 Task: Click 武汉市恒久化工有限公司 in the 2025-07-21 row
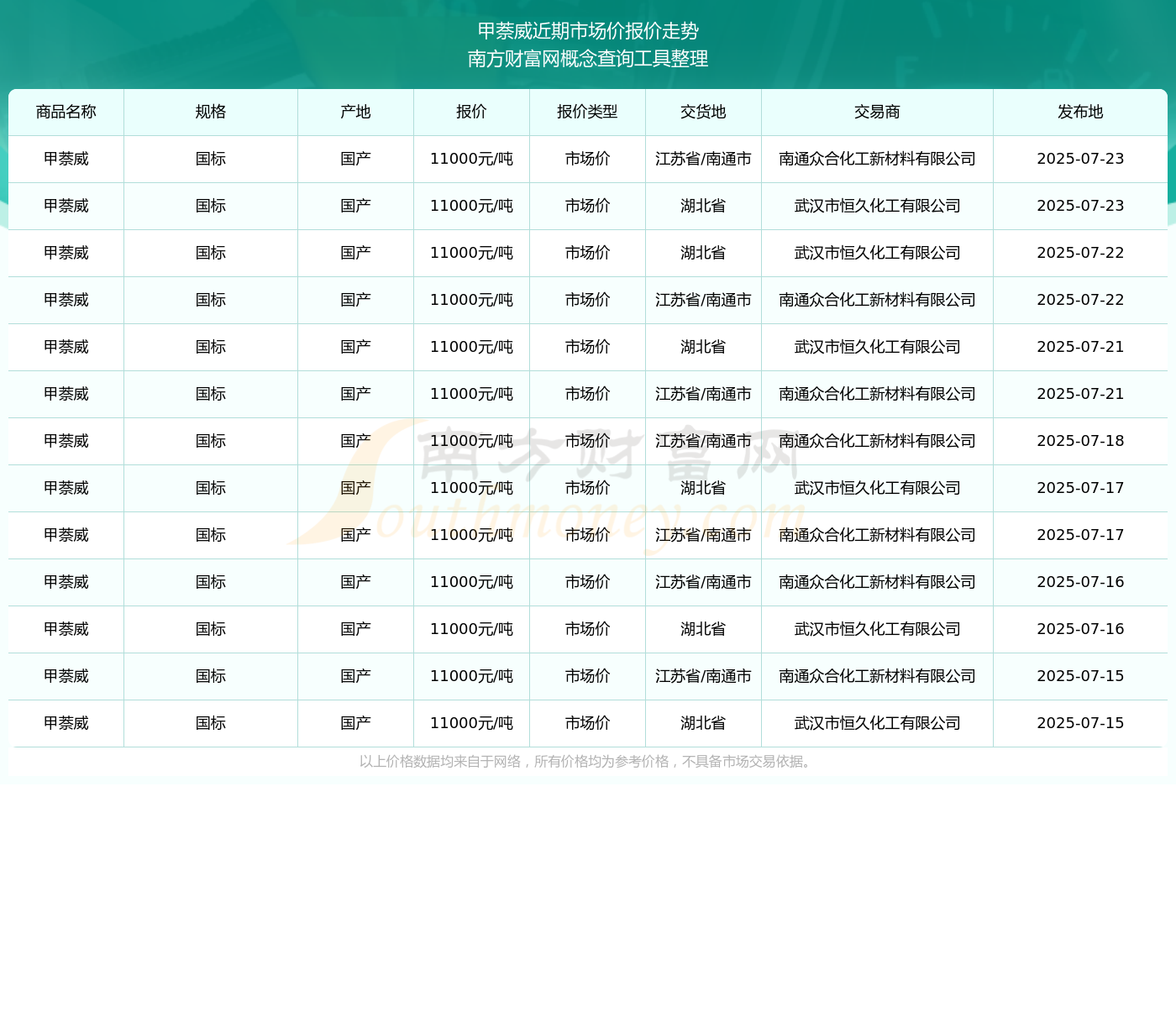[x=877, y=347]
